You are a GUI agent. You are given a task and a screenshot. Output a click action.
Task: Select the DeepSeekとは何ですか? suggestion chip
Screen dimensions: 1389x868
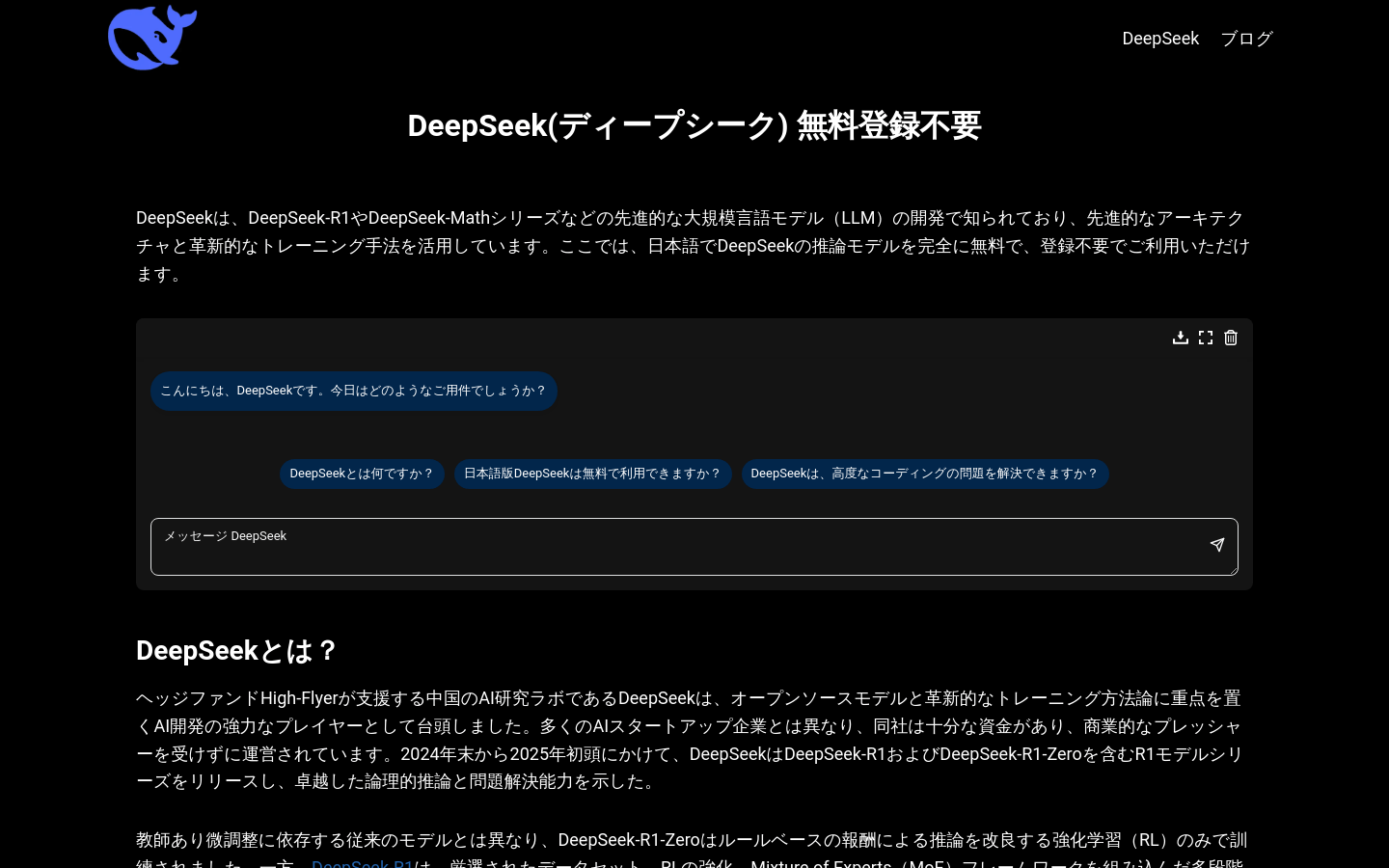click(362, 474)
